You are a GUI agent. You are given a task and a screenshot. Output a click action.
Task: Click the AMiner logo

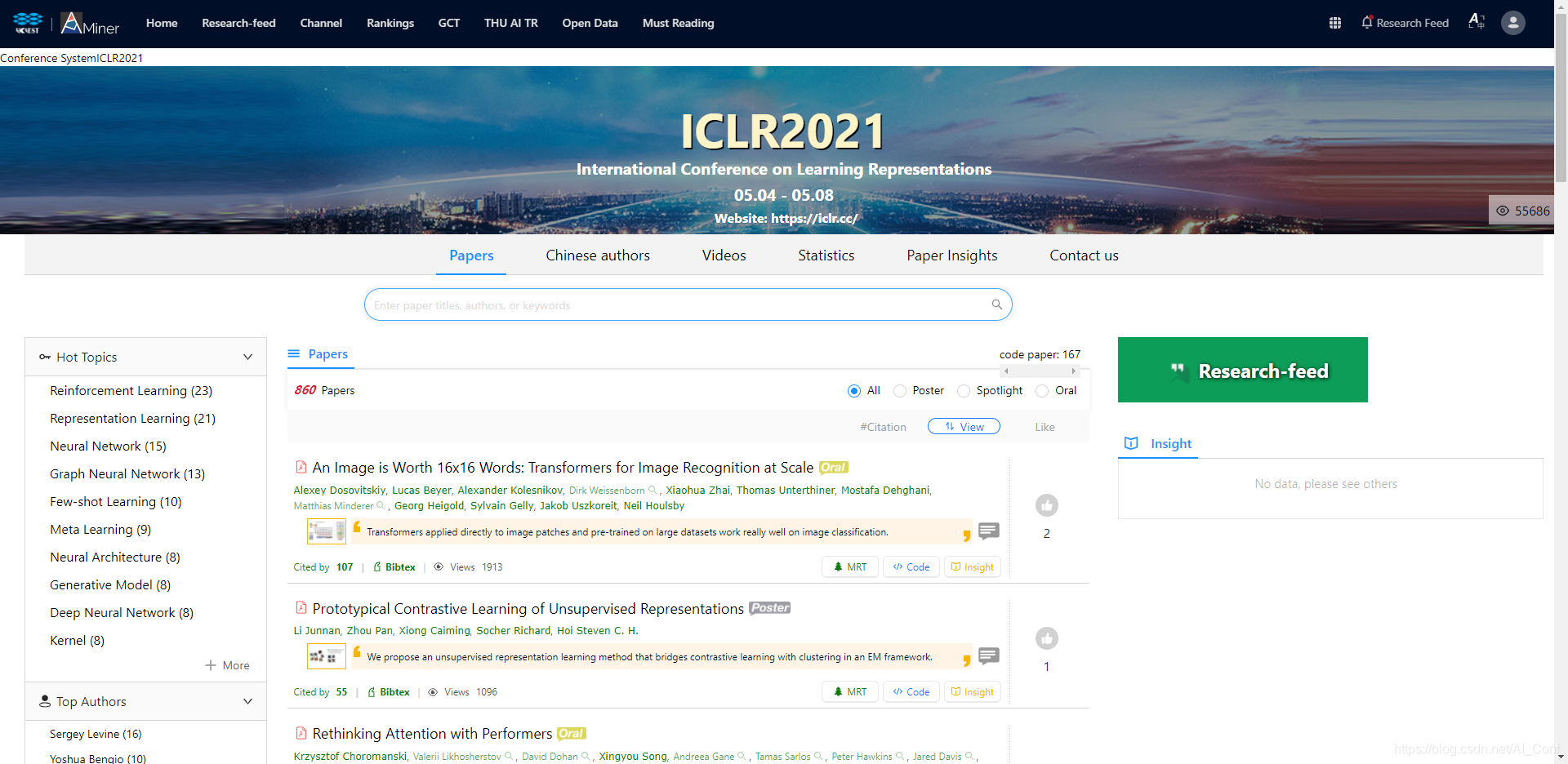[x=90, y=23]
